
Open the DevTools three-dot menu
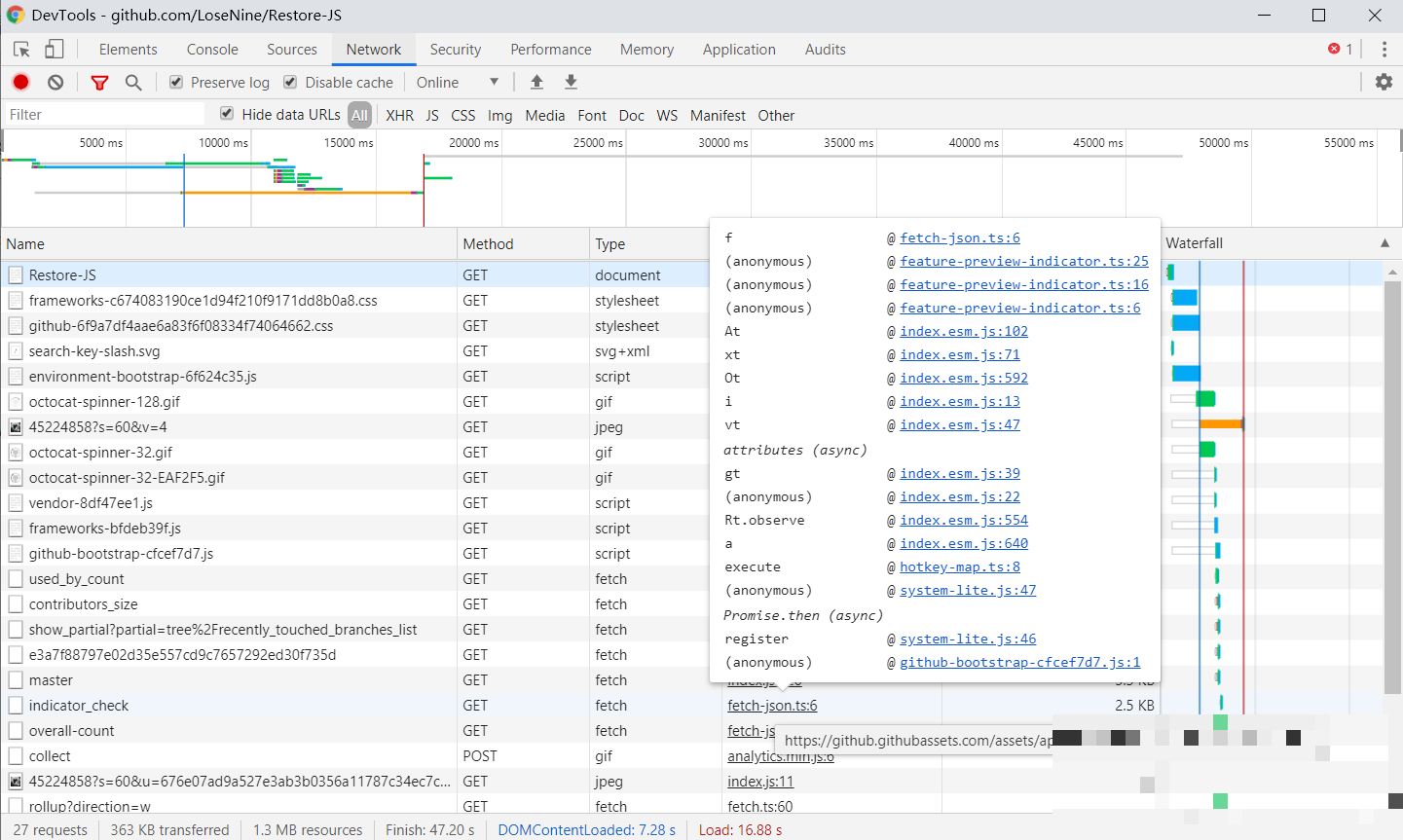click(x=1384, y=50)
